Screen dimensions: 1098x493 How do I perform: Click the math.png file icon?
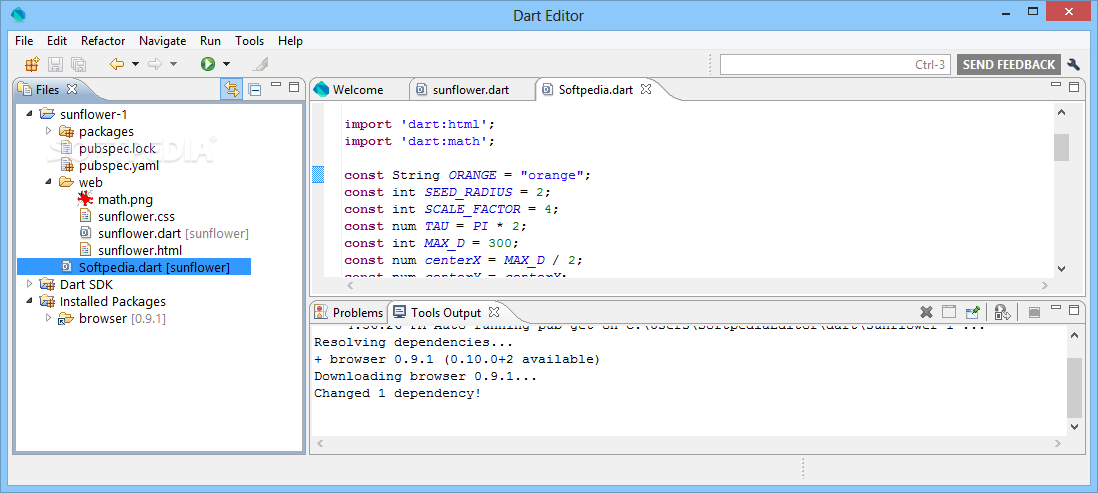click(x=86, y=199)
